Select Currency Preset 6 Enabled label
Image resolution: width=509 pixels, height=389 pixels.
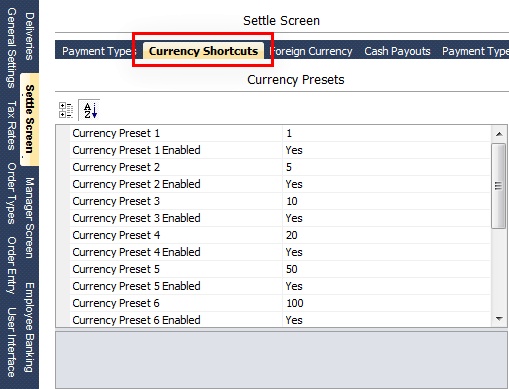[x=136, y=320]
